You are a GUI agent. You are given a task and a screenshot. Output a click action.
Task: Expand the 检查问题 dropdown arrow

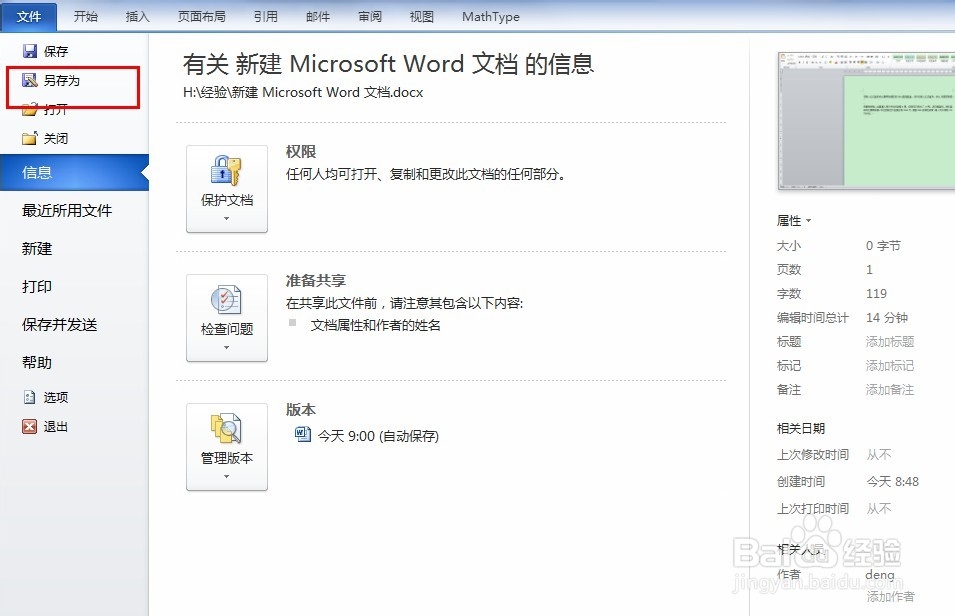pyautogui.click(x=227, y=347)
